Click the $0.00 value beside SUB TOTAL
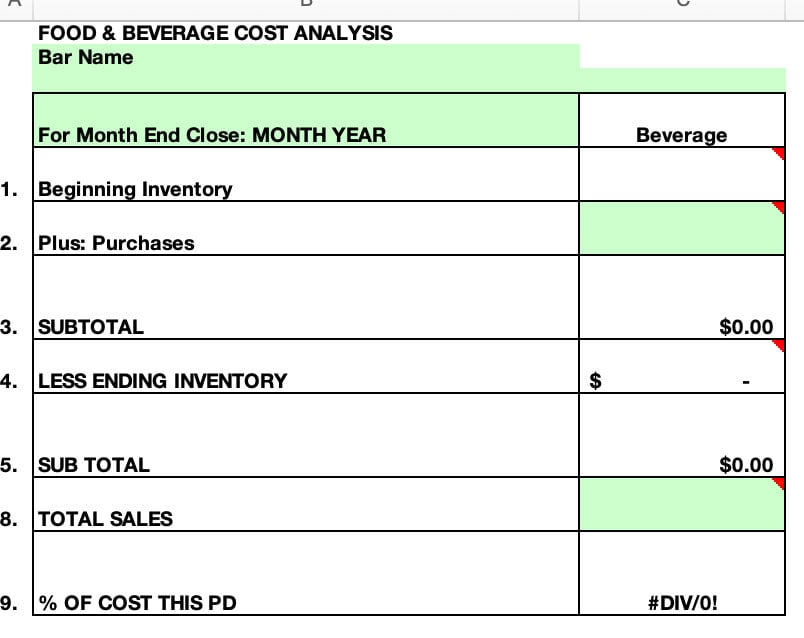The height and width of the screenshot is (638, 804). [746, 465]
